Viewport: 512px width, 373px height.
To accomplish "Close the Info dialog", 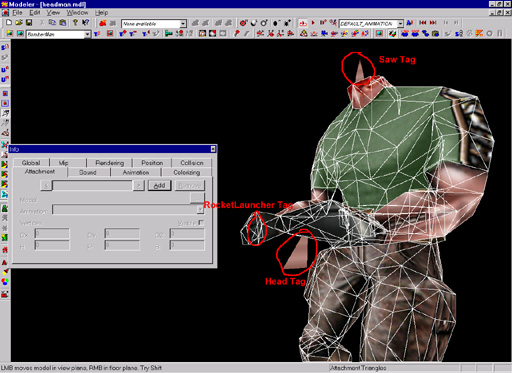I will 213,149.
